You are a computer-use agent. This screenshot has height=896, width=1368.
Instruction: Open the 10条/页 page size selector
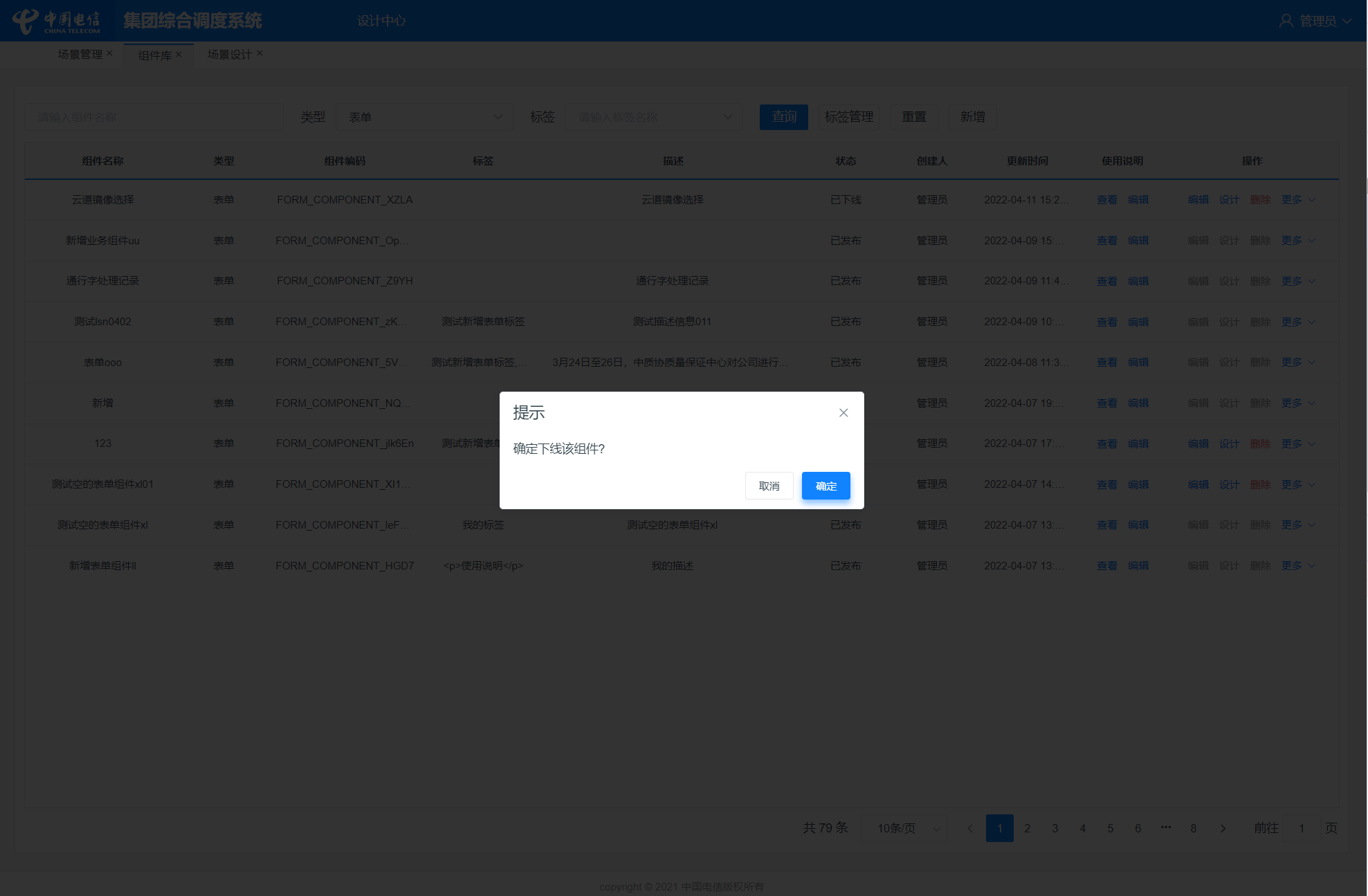(904, 828)
